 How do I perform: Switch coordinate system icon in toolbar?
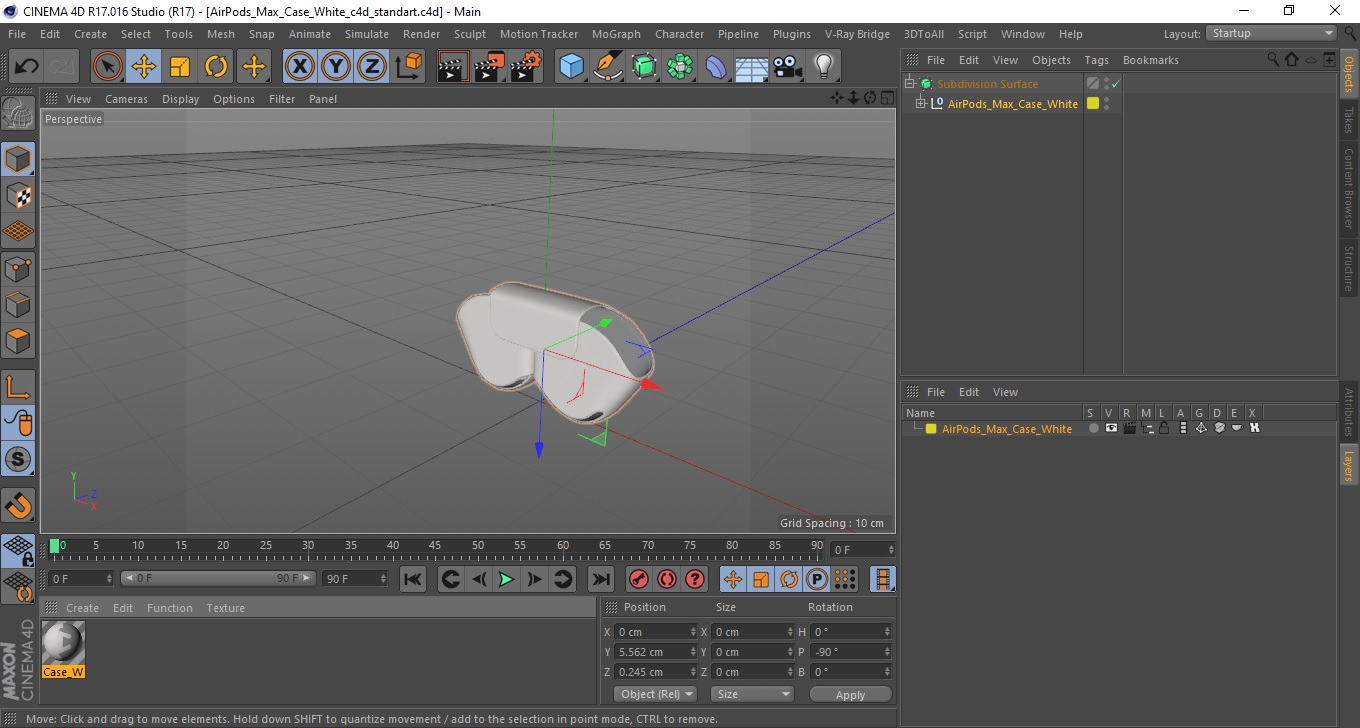(409, 67)
